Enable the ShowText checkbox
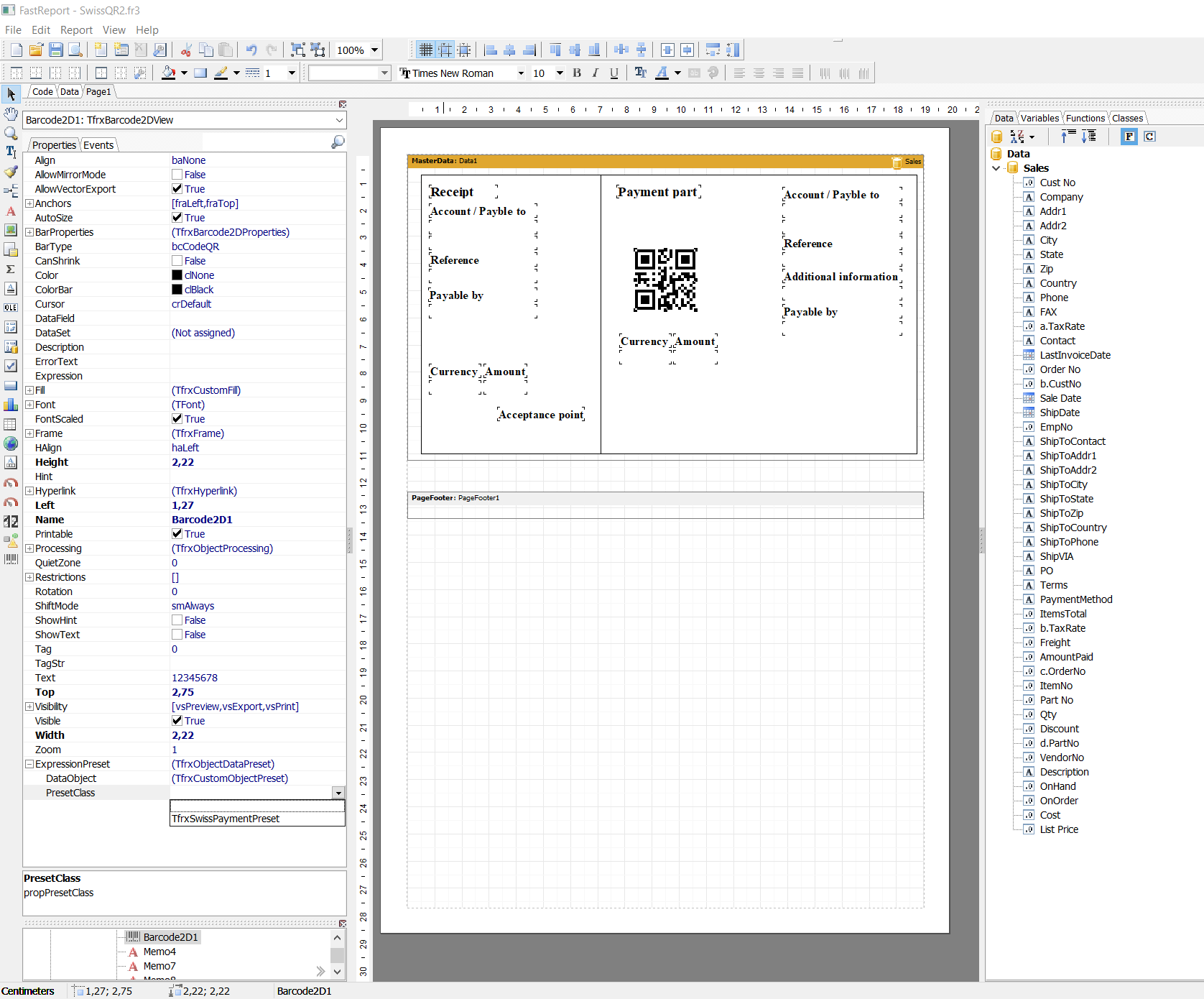Screen dimensions: 1204x999 click(177, 635)
